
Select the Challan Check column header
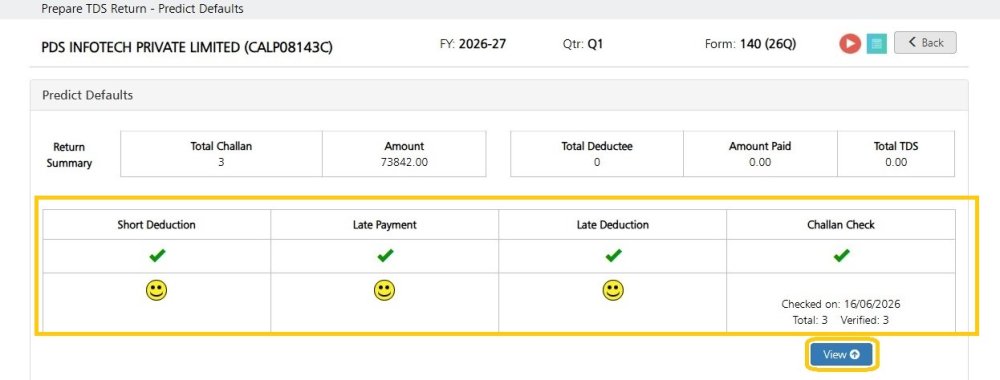(x=841, y=224)
